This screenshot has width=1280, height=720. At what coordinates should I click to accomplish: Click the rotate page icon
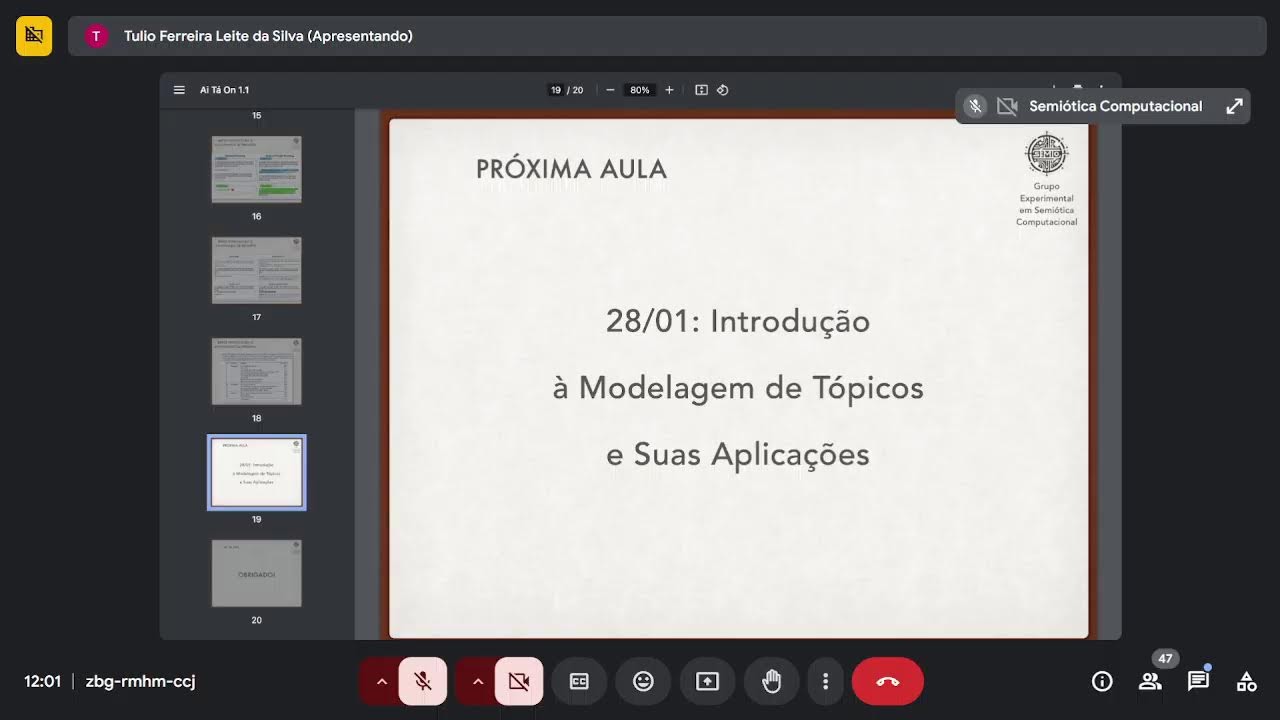click(x=723, y=90)
